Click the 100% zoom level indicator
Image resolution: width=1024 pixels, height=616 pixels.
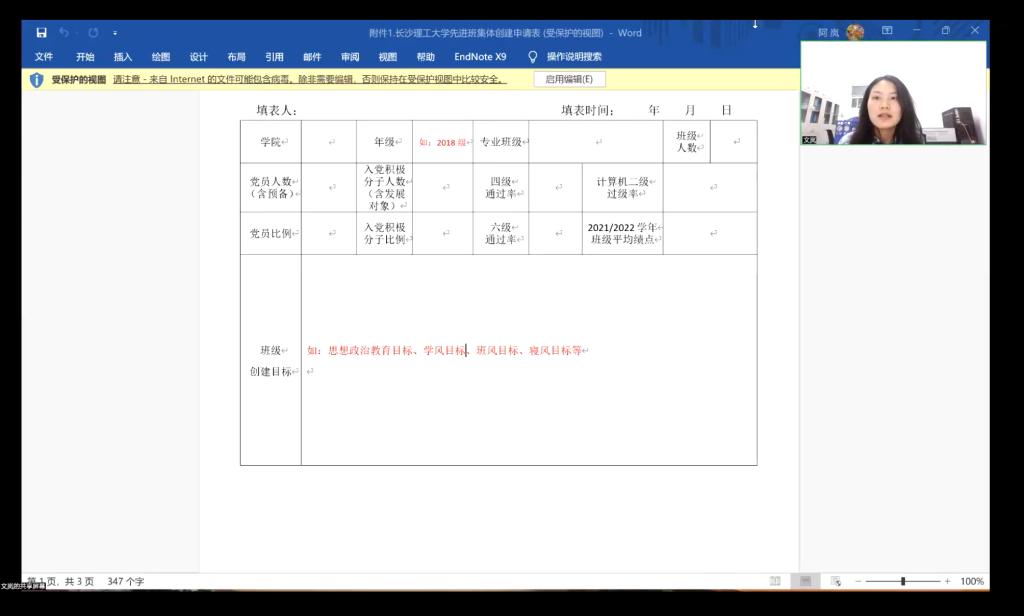click(x=972, y=581)
